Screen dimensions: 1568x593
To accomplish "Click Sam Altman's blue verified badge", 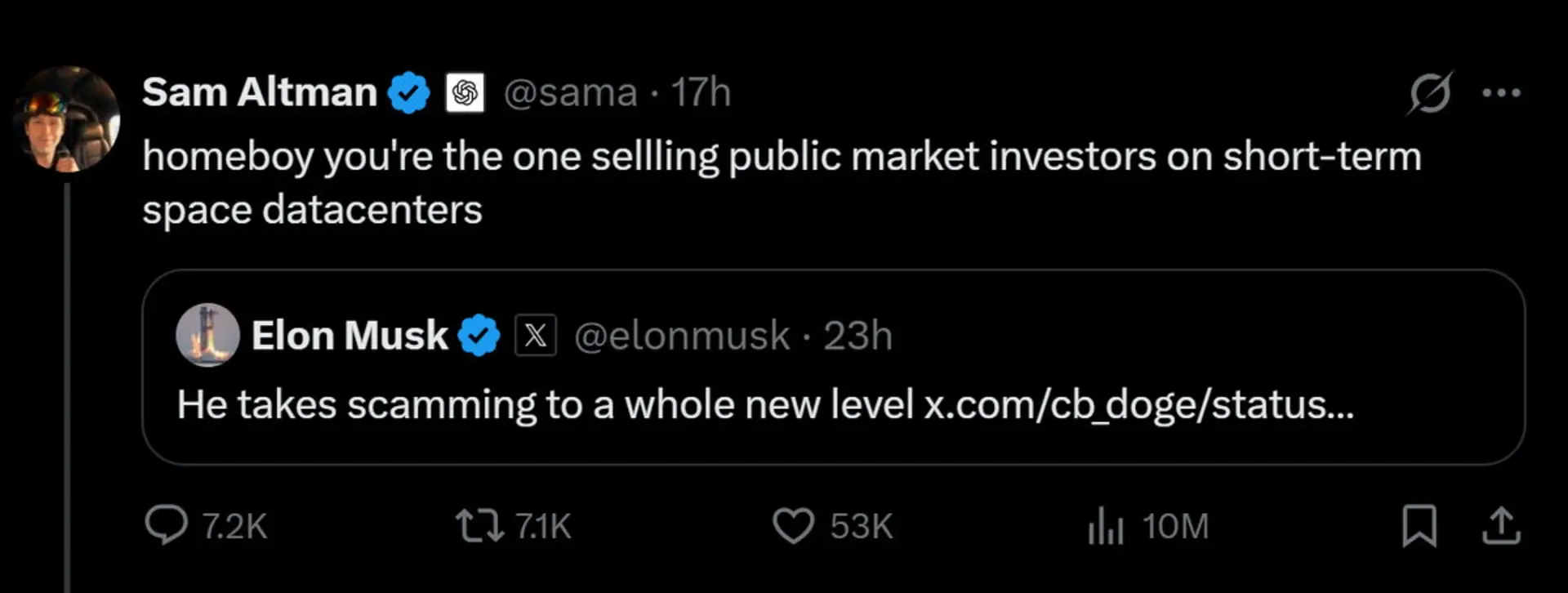I will pyautogui.click(x=408, y=92).
